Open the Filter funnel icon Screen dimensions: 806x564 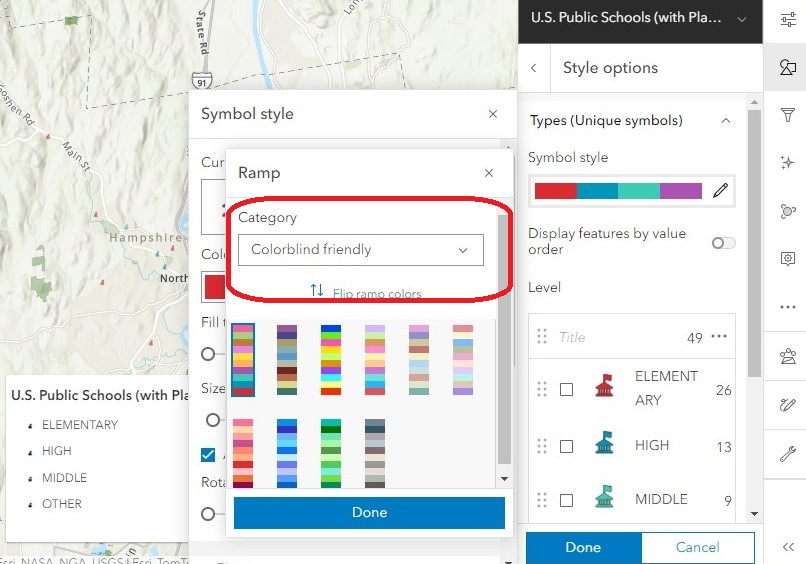click(787, 115)
